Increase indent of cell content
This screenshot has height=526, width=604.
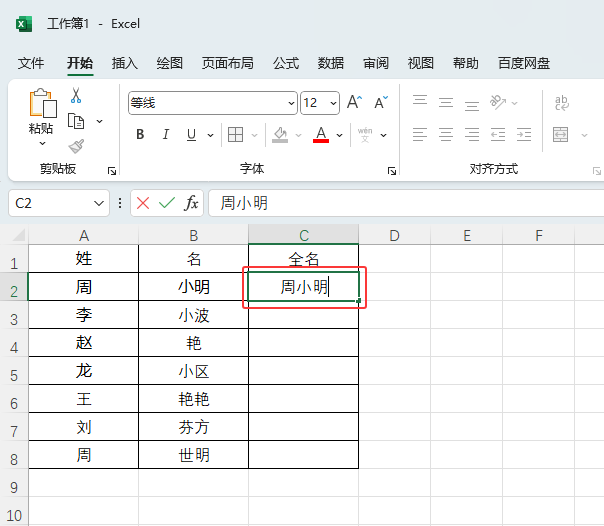point(524,135)
